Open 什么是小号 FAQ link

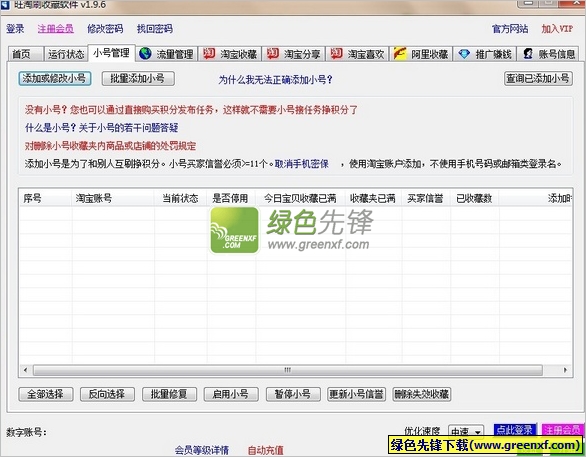101,128
